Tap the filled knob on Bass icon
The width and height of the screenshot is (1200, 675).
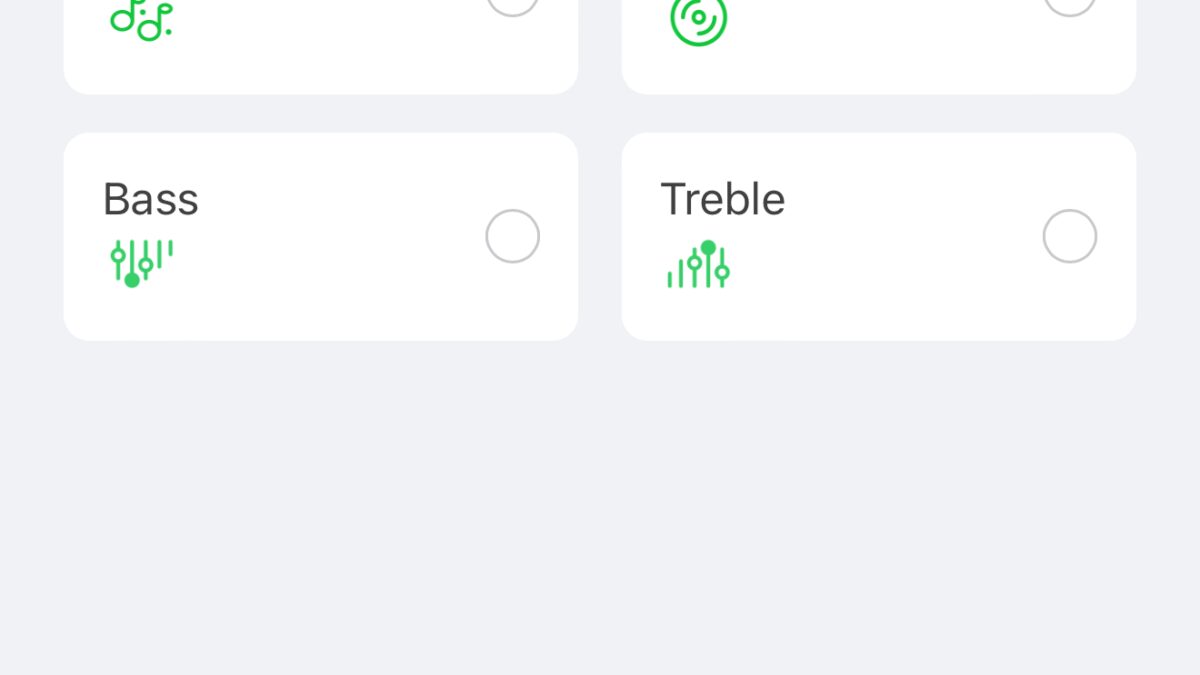pos(132,280)
